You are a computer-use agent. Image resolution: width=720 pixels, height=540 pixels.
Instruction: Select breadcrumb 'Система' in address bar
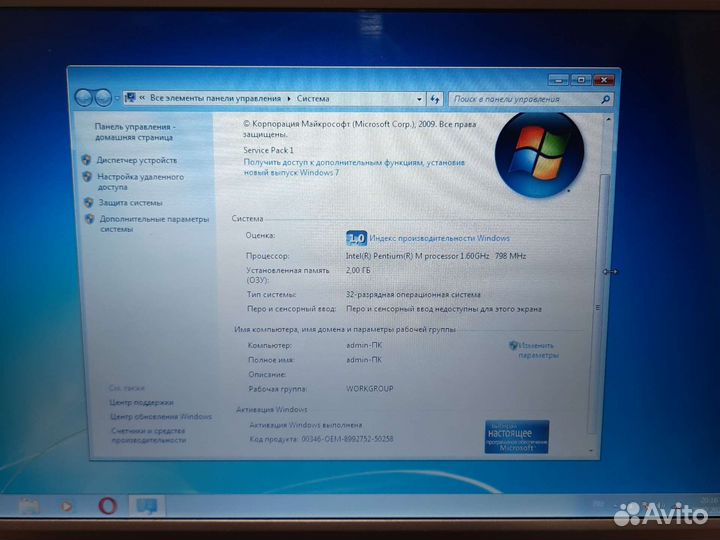pos(313,98)
